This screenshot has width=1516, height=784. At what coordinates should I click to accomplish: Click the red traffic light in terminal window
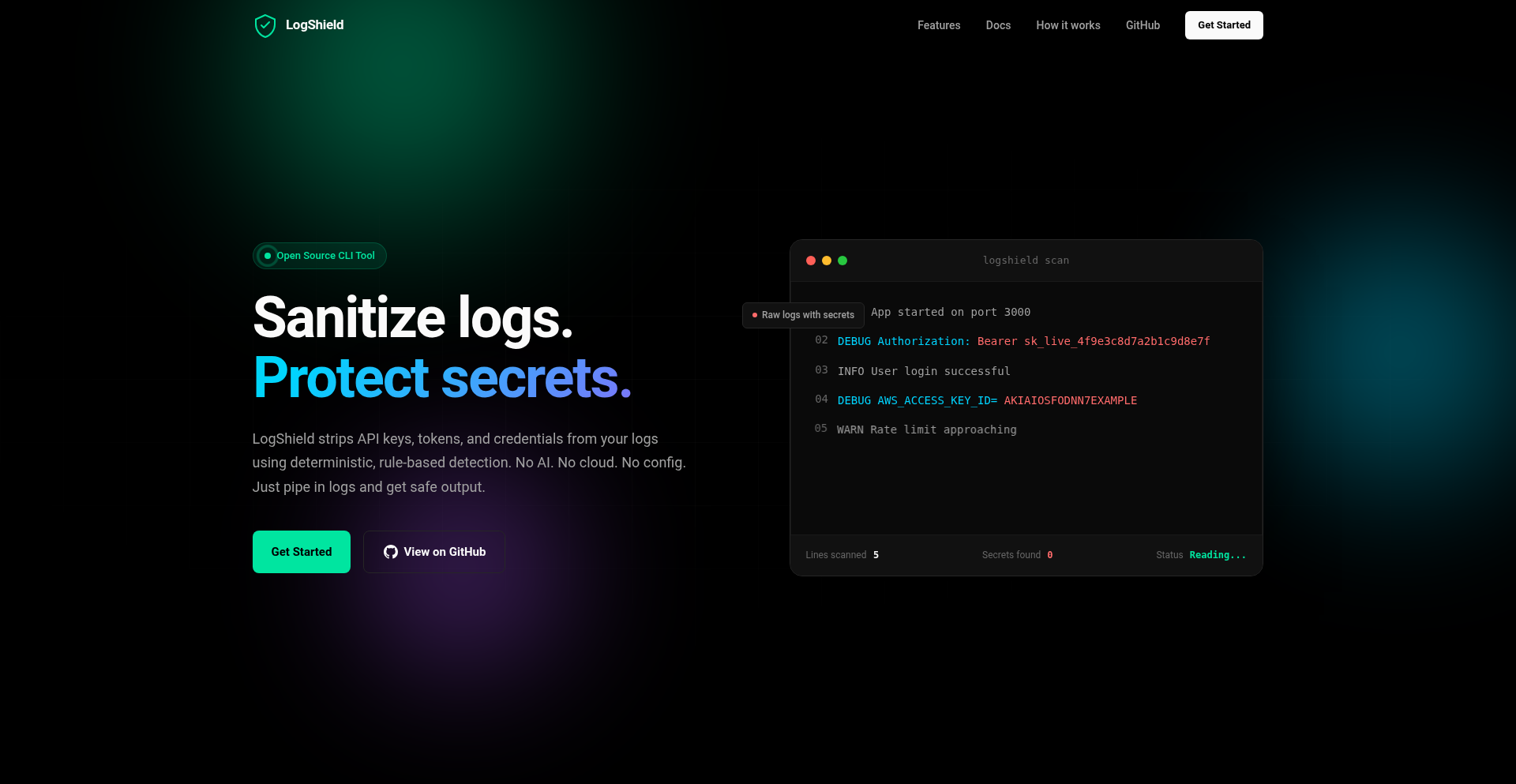pos(811,261)
